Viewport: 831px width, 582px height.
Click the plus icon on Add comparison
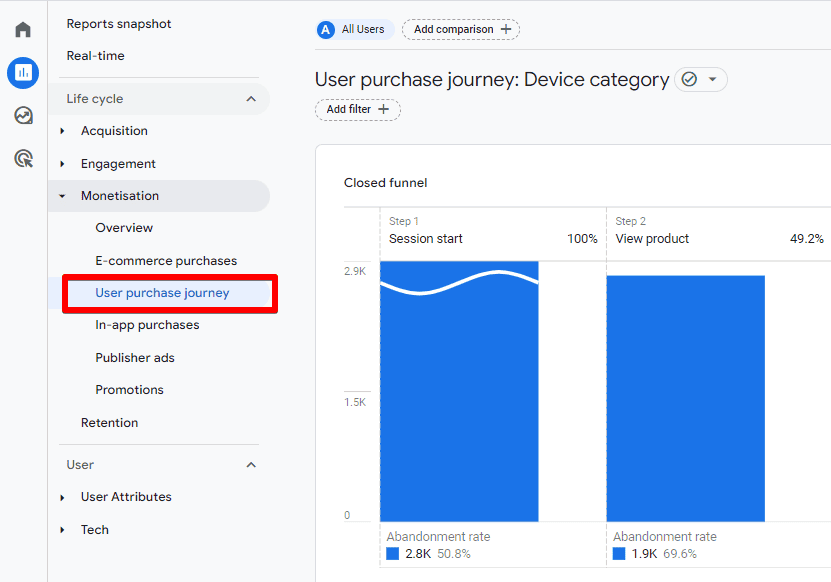click(508, 30)
